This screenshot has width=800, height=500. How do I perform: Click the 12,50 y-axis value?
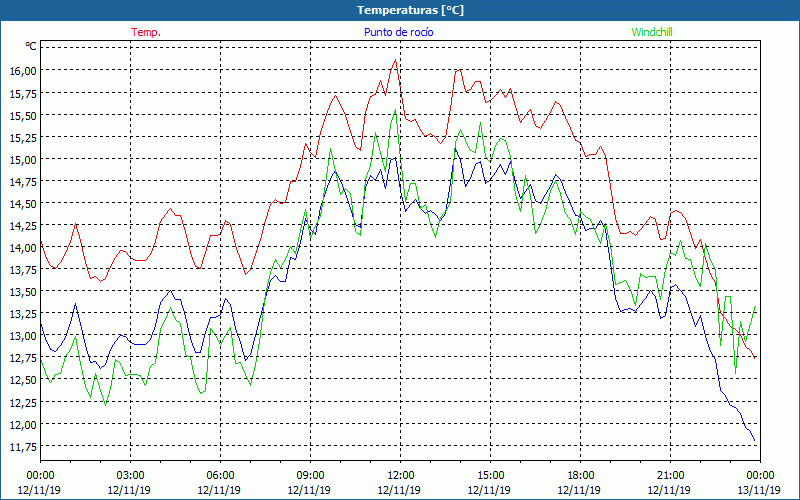[23, 381]
